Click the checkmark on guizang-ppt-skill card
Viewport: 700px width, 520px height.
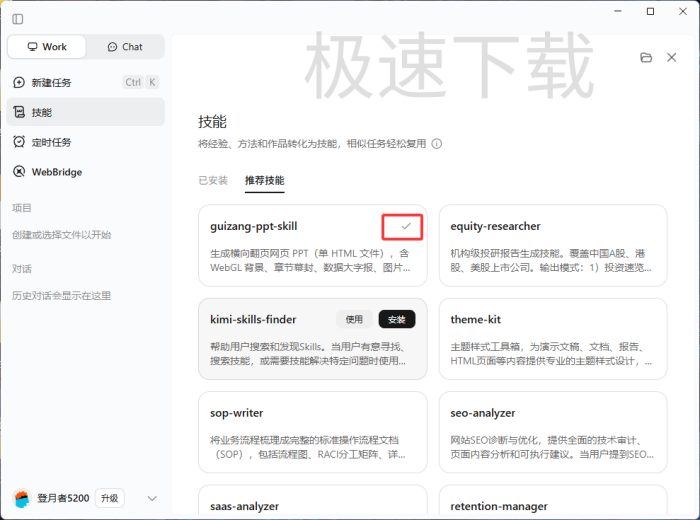(406, 226)
